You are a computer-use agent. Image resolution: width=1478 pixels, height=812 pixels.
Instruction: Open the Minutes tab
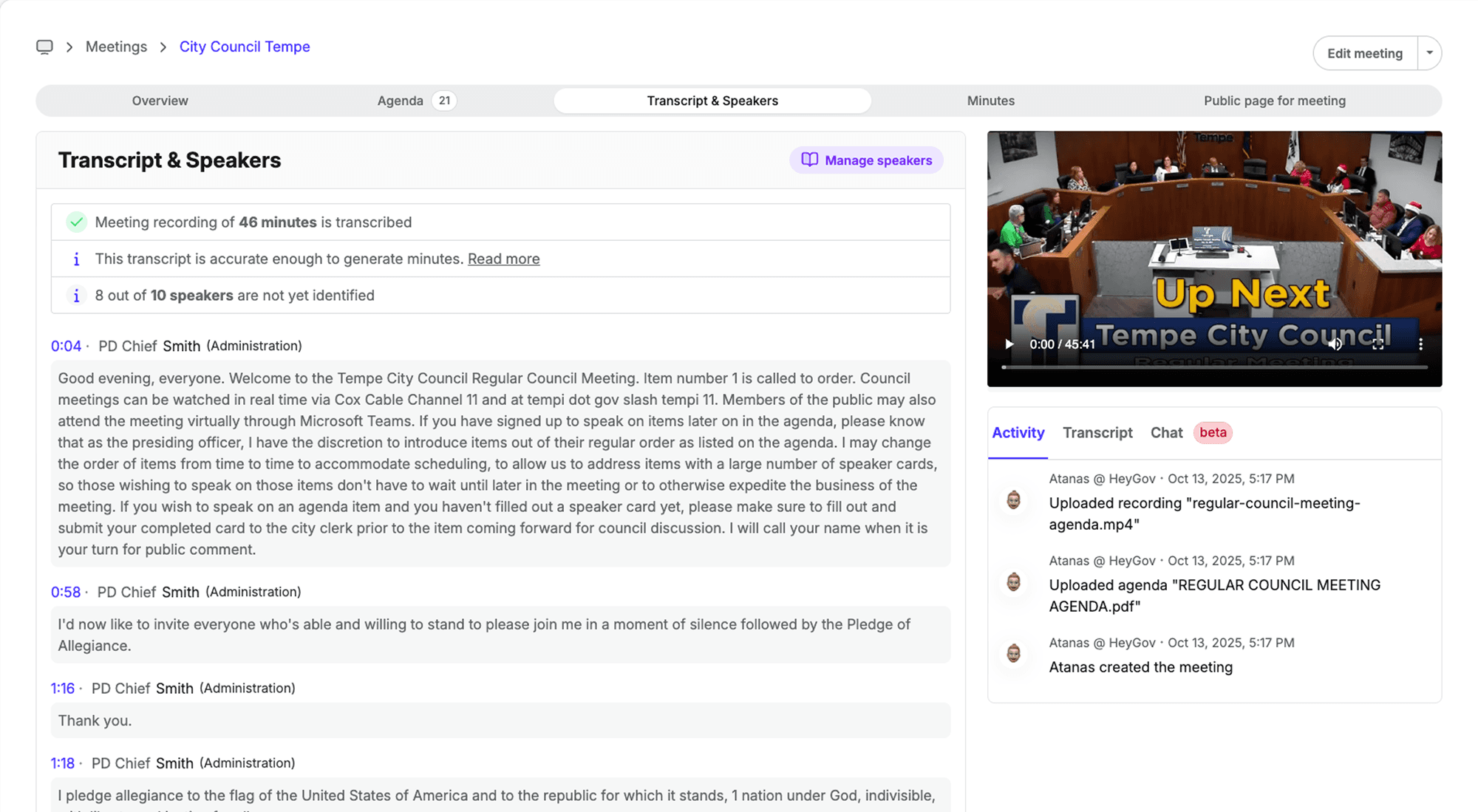[x=990, y=100]
